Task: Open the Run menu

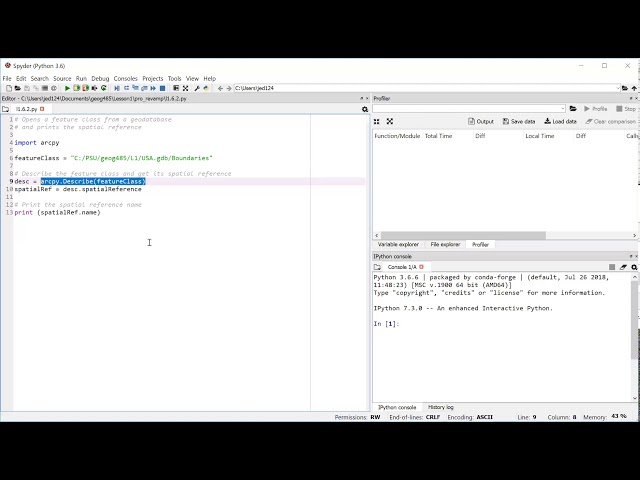Action: (81, 78)
